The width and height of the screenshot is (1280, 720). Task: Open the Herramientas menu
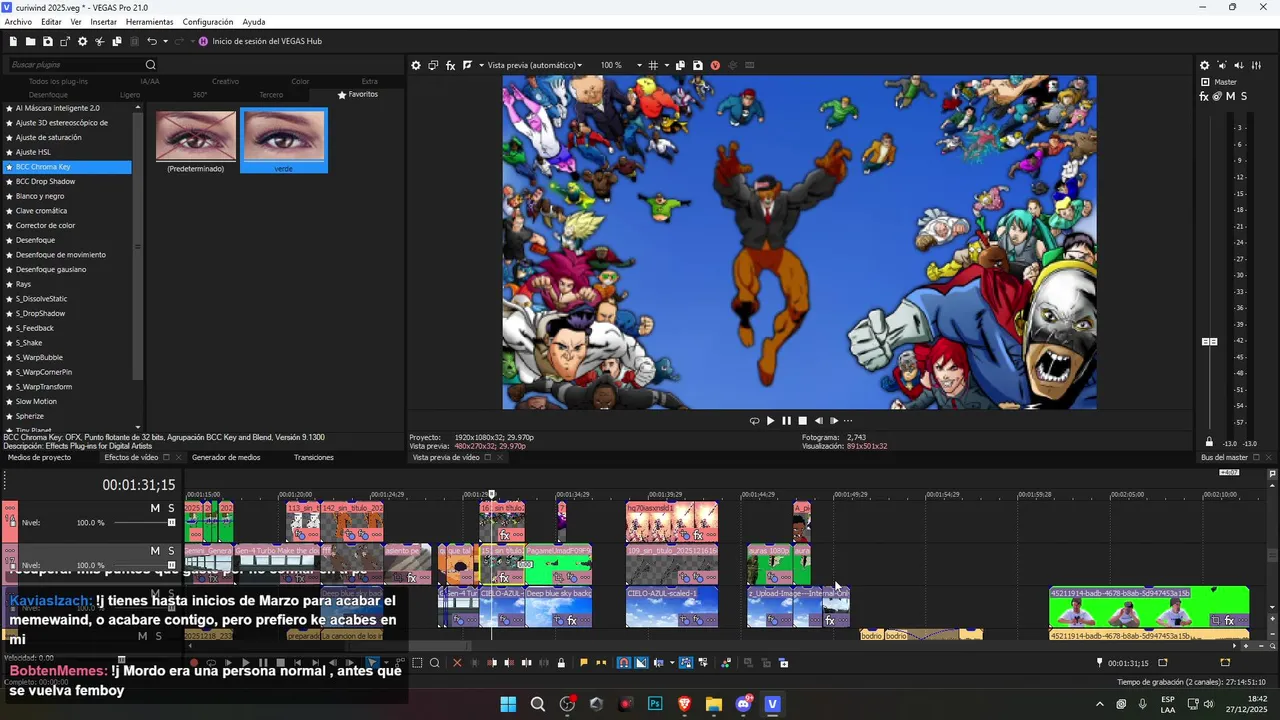pyautogui.click(x=149, y=22)
